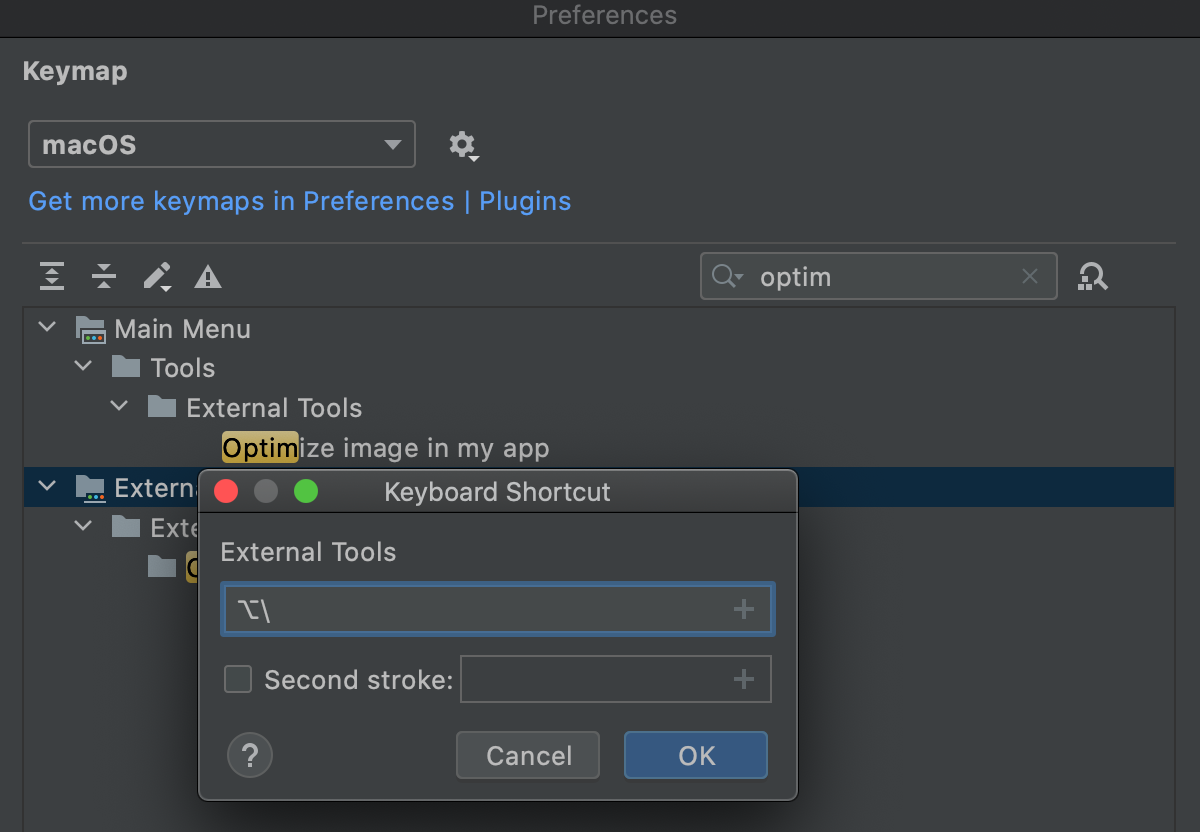Click Find Actions by Shortcut icon
Screen dimensions: 1200x832
pos(1092,276)
